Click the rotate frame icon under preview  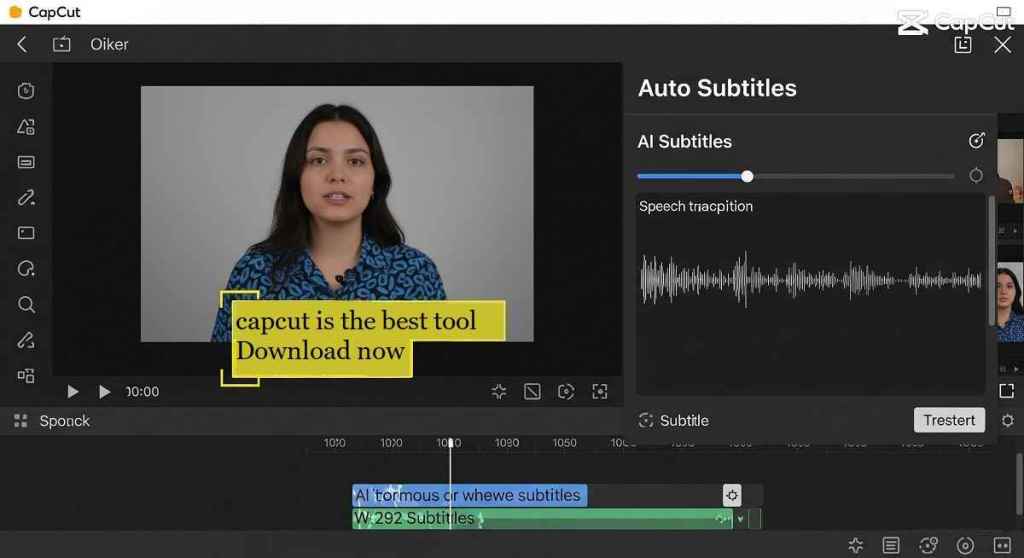(566, 391)
